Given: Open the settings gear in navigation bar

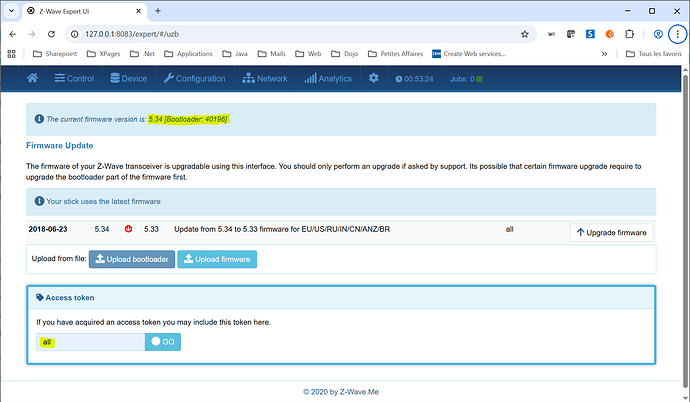Looking at the screenshot, I should (x=374, y=78).
